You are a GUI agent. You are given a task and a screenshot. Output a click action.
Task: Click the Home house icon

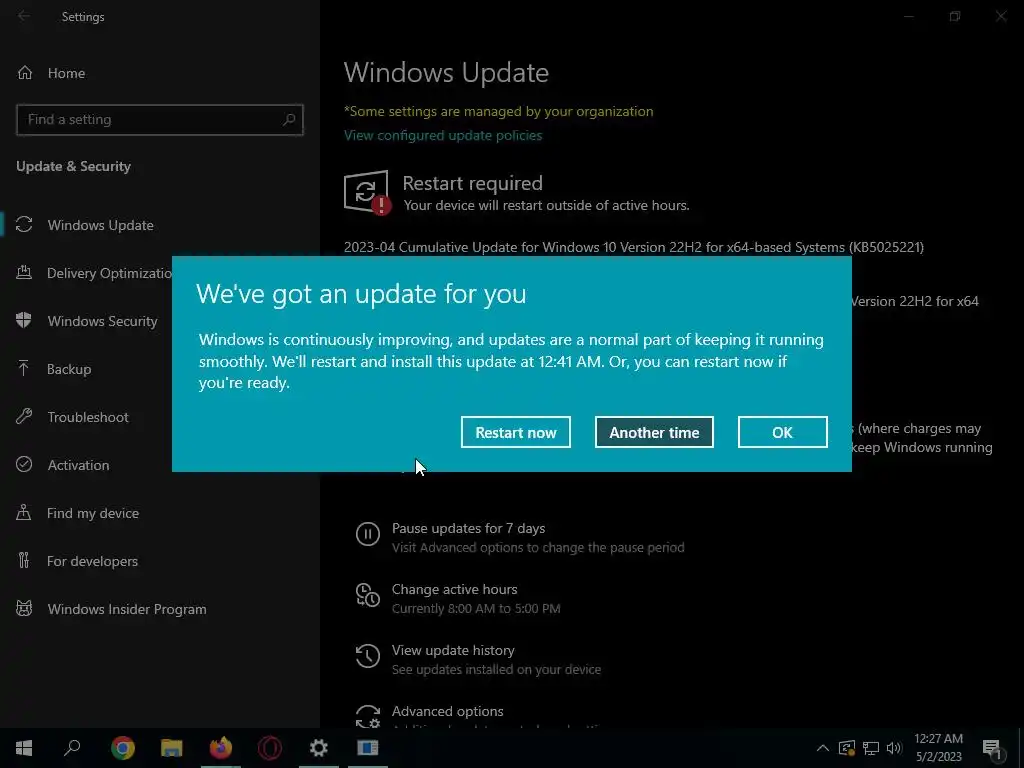[x=25, y=72]
